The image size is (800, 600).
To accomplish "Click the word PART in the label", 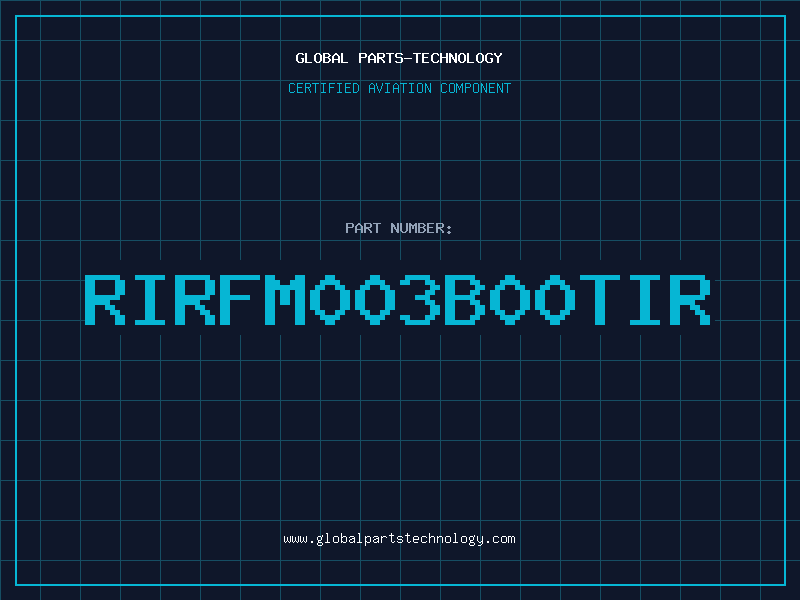I will 363,228.
